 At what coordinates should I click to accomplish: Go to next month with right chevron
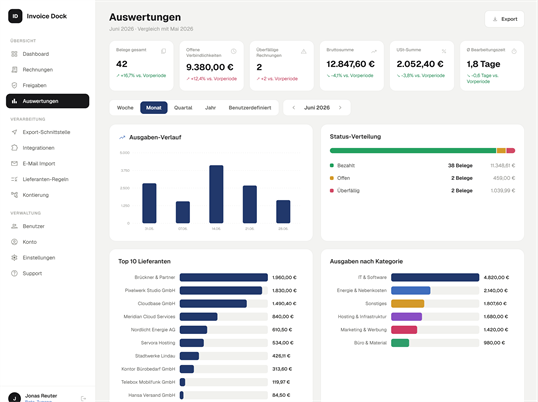pyautogui.click(x=340, y=108)
